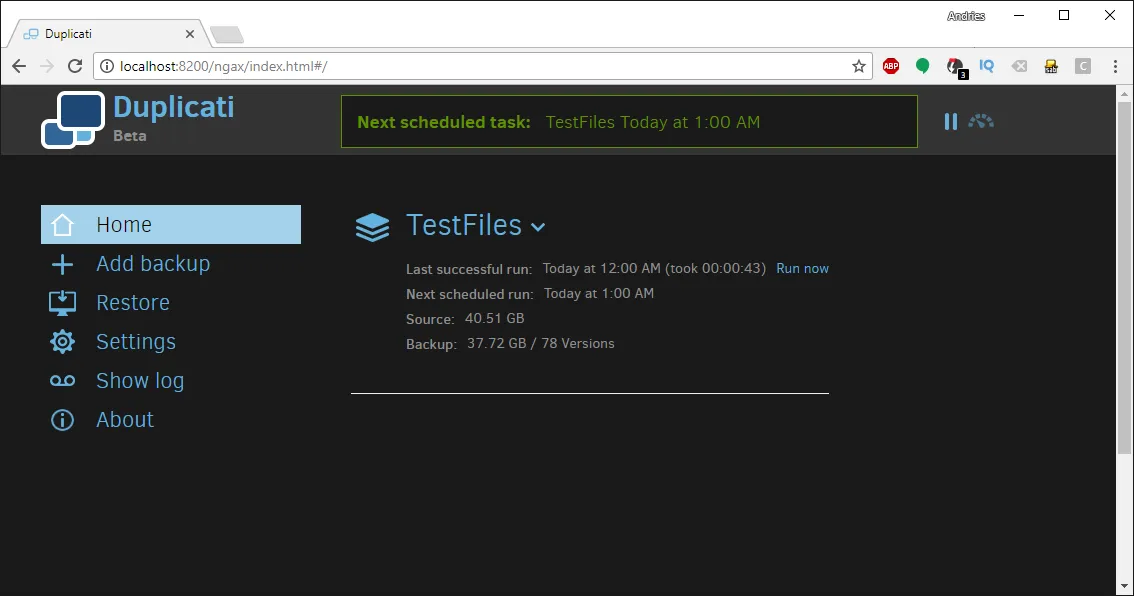The image size is (1134, 596).
Task: Open the Settings page label
Action: tap(136, 341)
